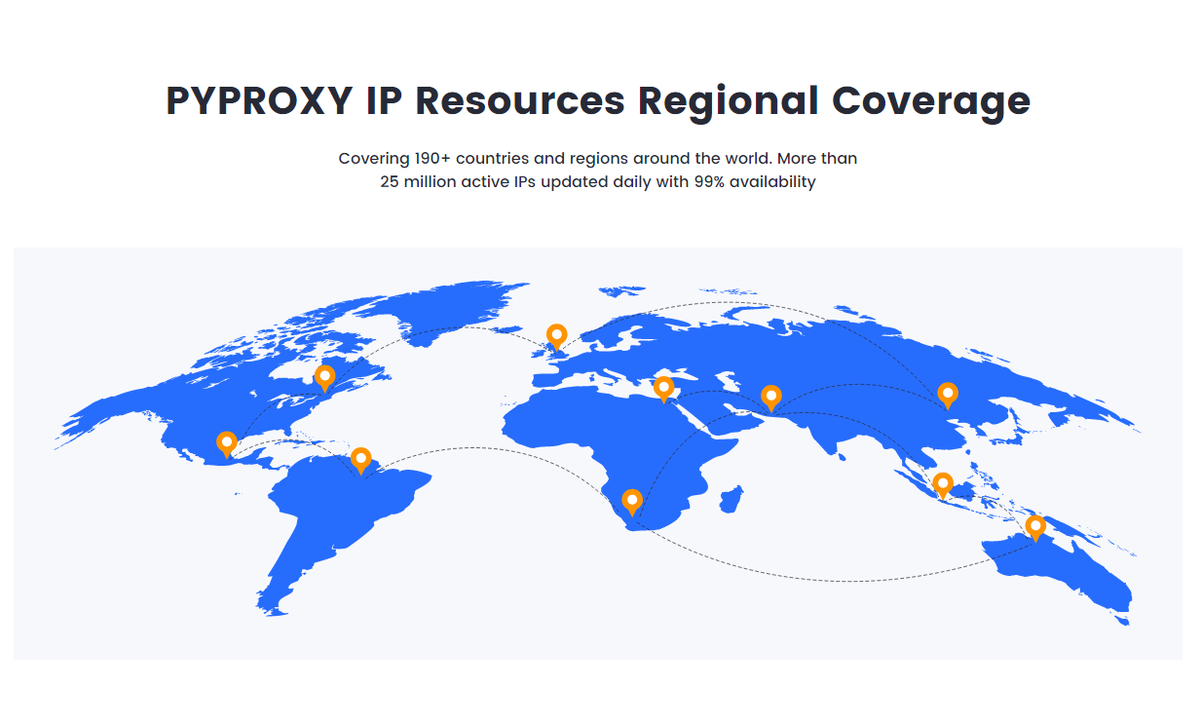This screenshot has height=725, width=1200.
Task: Click the map pin over northern Australia
Action: 1035,528
